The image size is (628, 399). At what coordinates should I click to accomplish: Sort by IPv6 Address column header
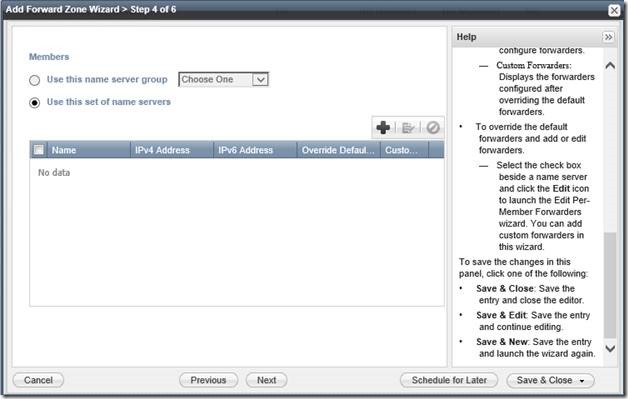click(255, 150)
